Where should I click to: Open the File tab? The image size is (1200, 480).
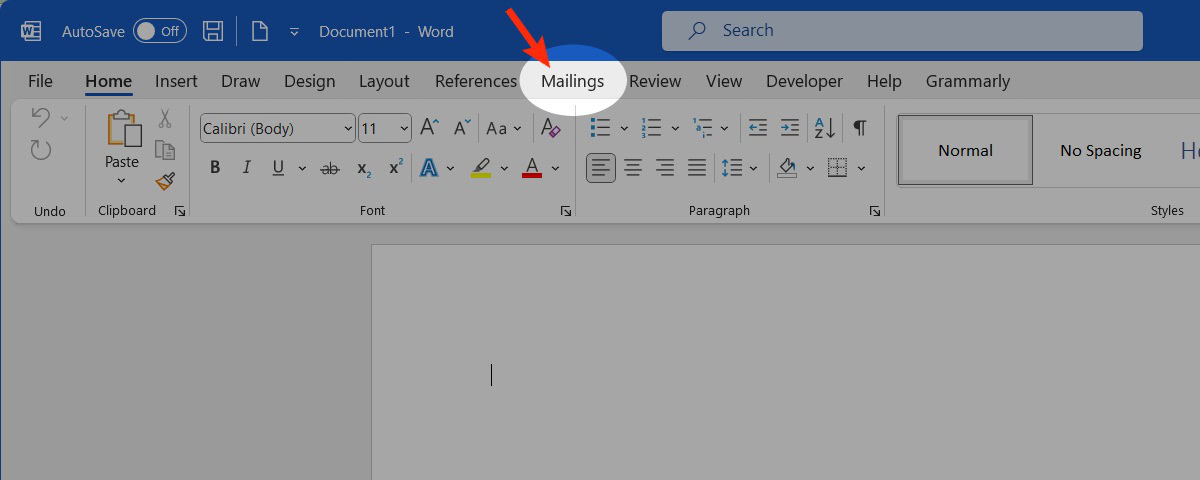pyautogui.click(x=40, y=81)
